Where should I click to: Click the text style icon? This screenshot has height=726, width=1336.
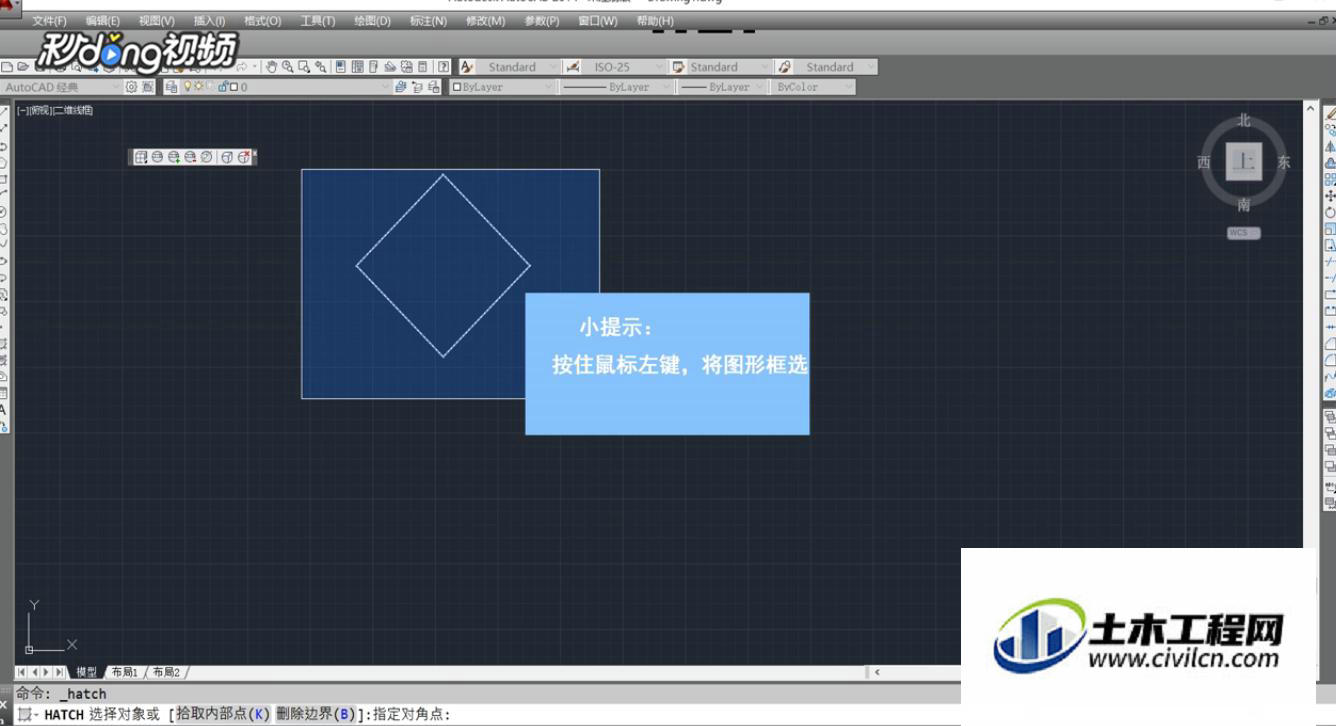coord(467,67)
